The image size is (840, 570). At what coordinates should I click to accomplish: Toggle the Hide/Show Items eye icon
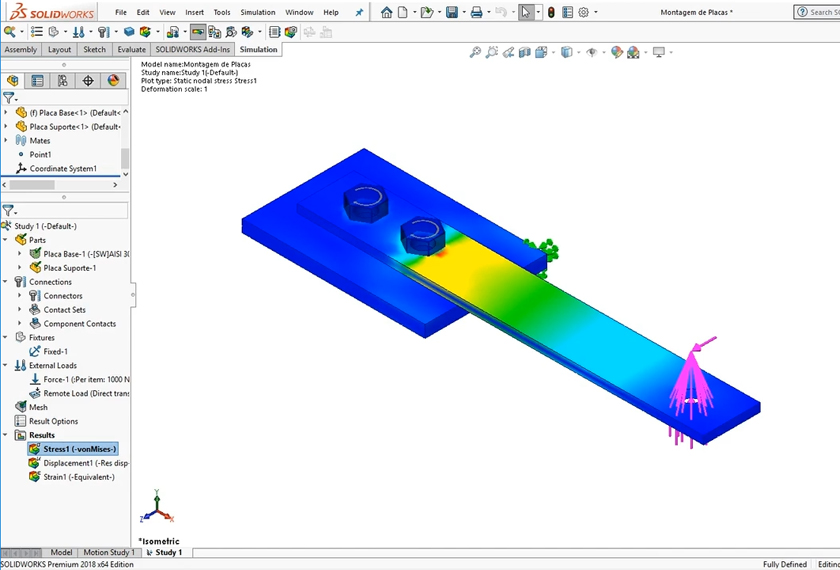592,52
